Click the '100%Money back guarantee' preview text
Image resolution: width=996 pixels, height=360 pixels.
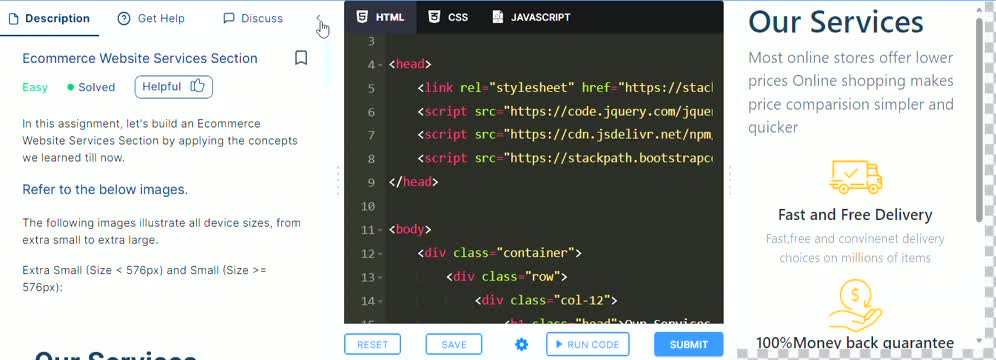855,343
